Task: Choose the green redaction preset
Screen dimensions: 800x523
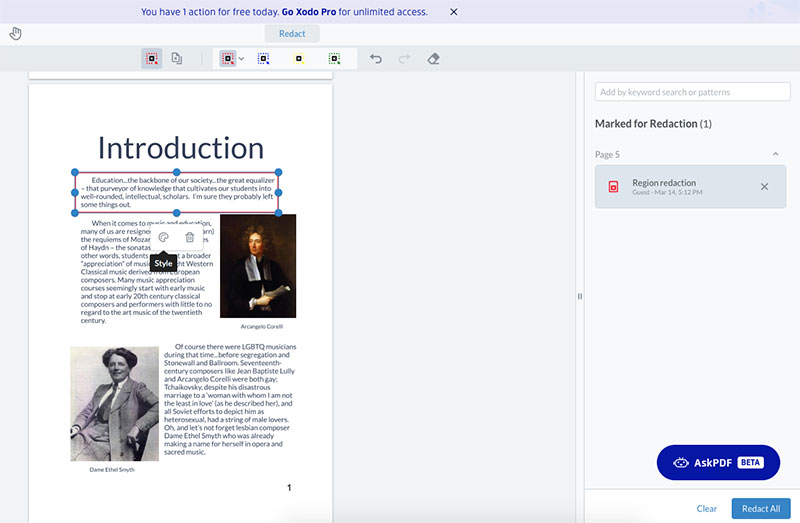Action: pos(333,59)
